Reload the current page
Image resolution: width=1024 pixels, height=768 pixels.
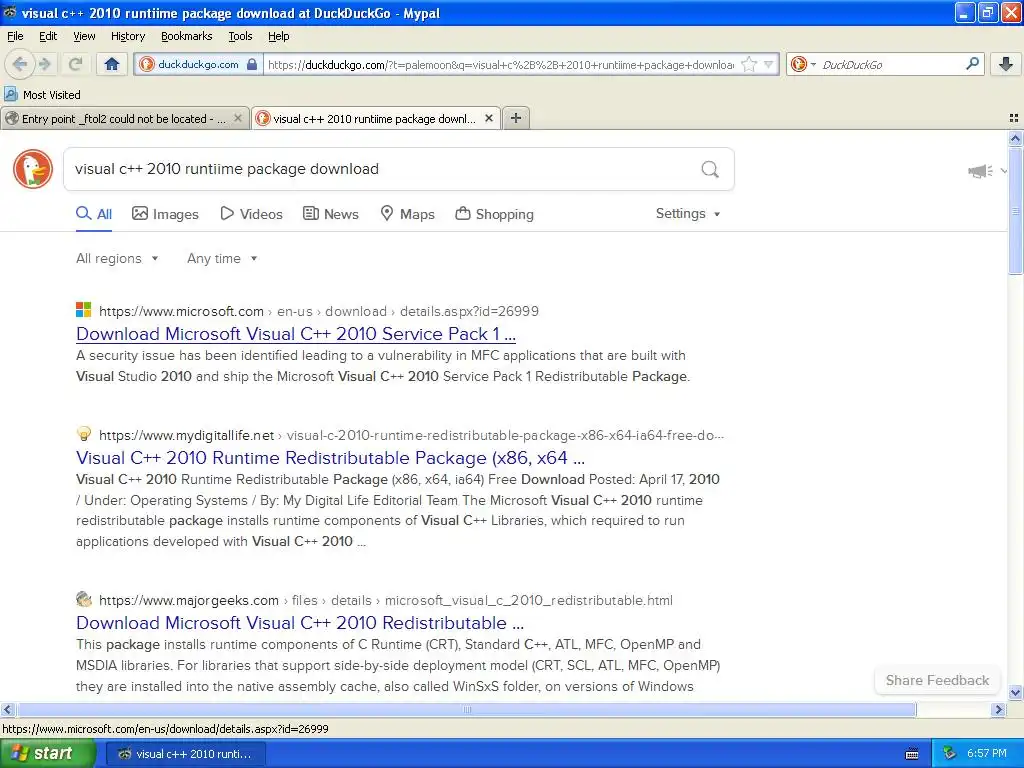[x=75, y=64]
